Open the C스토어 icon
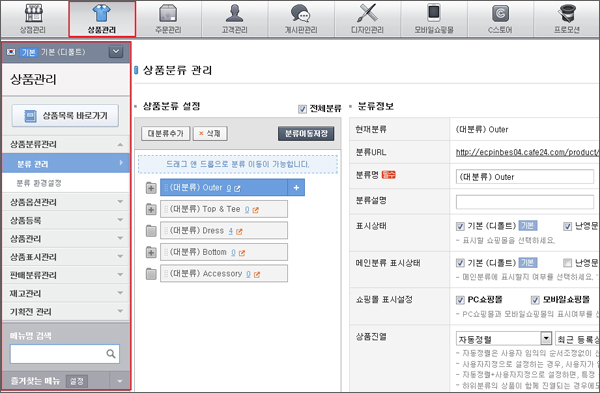 point(500,13)
